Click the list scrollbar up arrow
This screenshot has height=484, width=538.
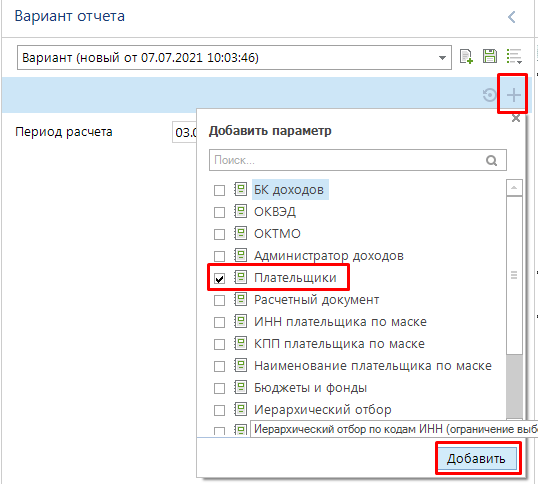pos(514,188)
